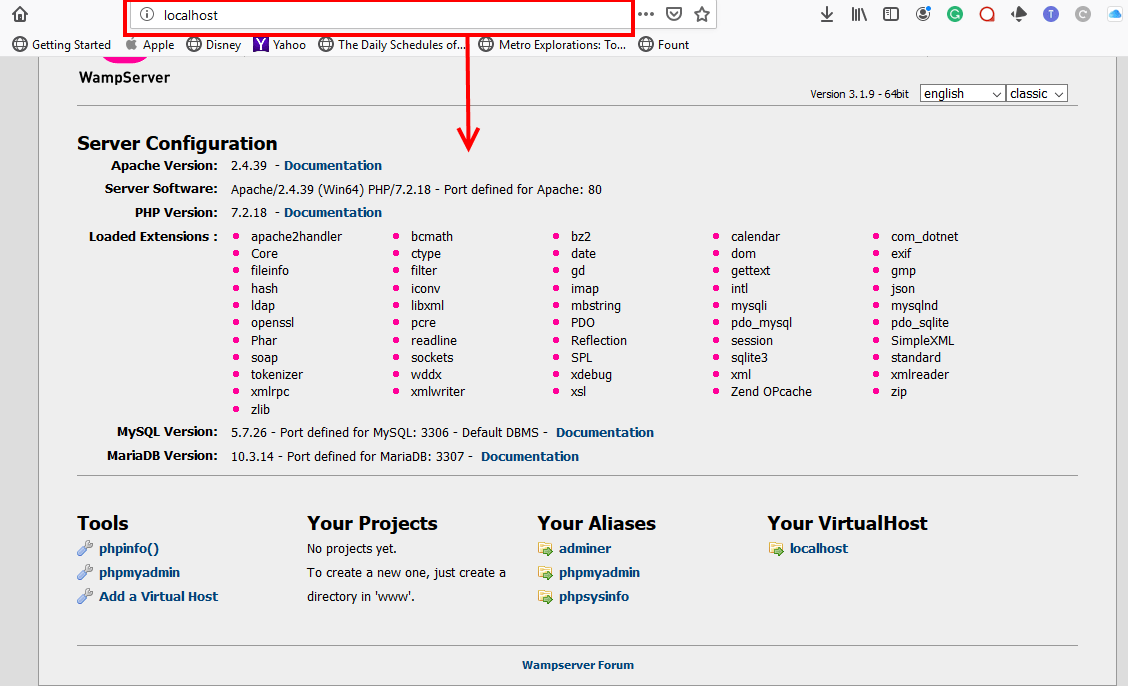This screenshot has height=686, width=1128.
Task: Click the Reflection extension text
Action: coord(599,341)
